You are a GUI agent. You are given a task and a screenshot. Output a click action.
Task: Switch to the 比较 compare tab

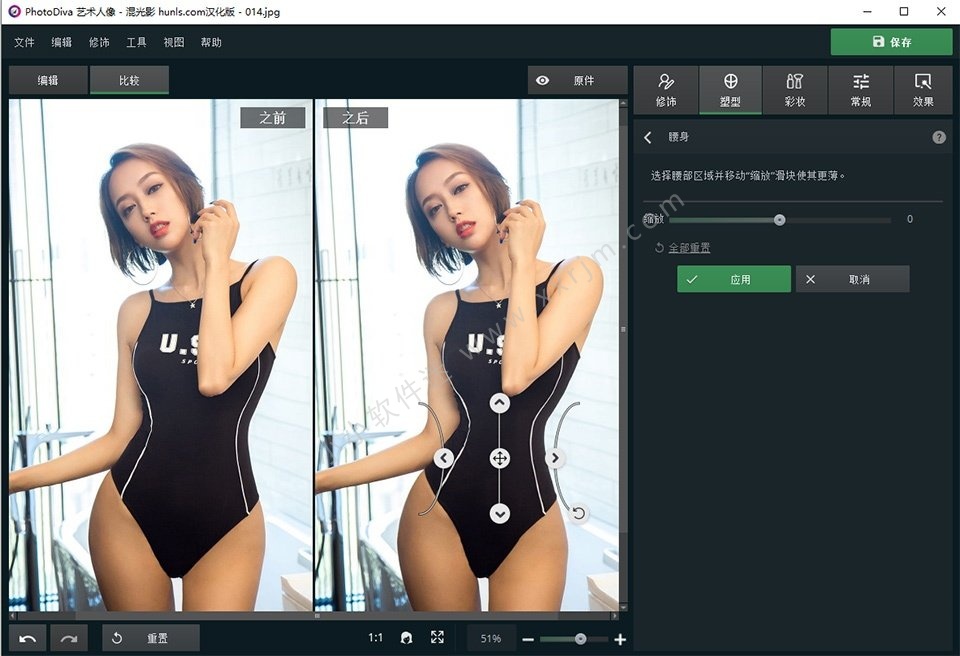129,80
